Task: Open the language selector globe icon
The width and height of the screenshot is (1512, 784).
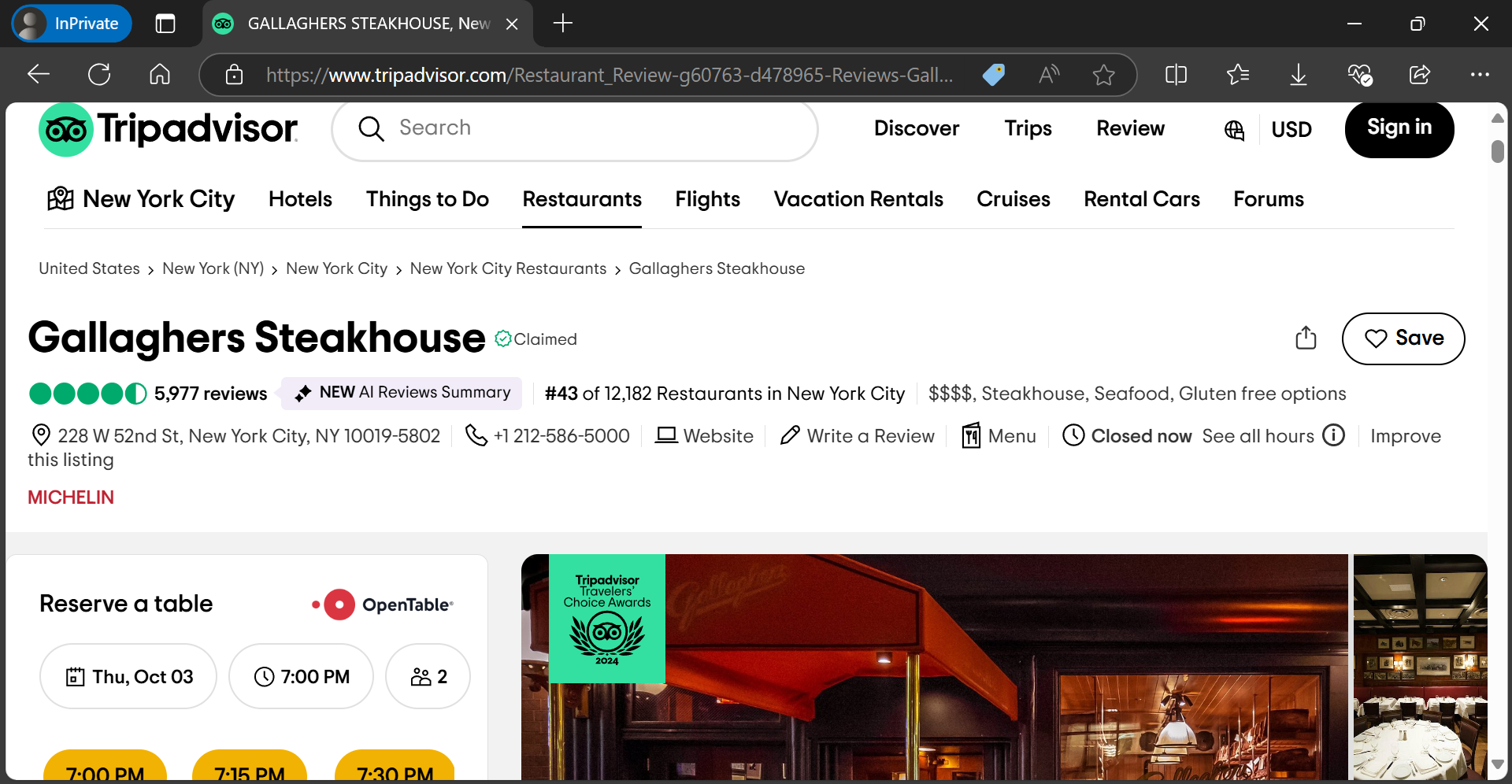Action: pyautogui.click(x=1233, y=130)
